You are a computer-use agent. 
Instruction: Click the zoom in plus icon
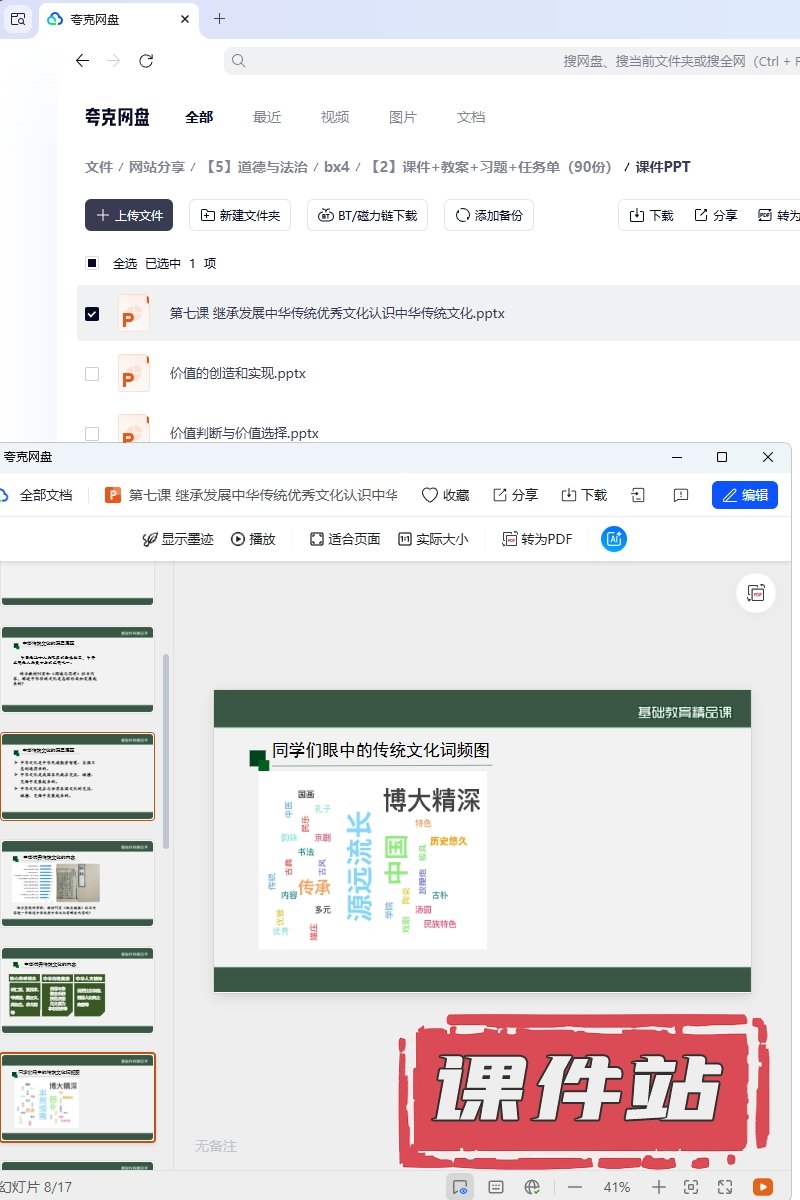tap(659, 1187)
